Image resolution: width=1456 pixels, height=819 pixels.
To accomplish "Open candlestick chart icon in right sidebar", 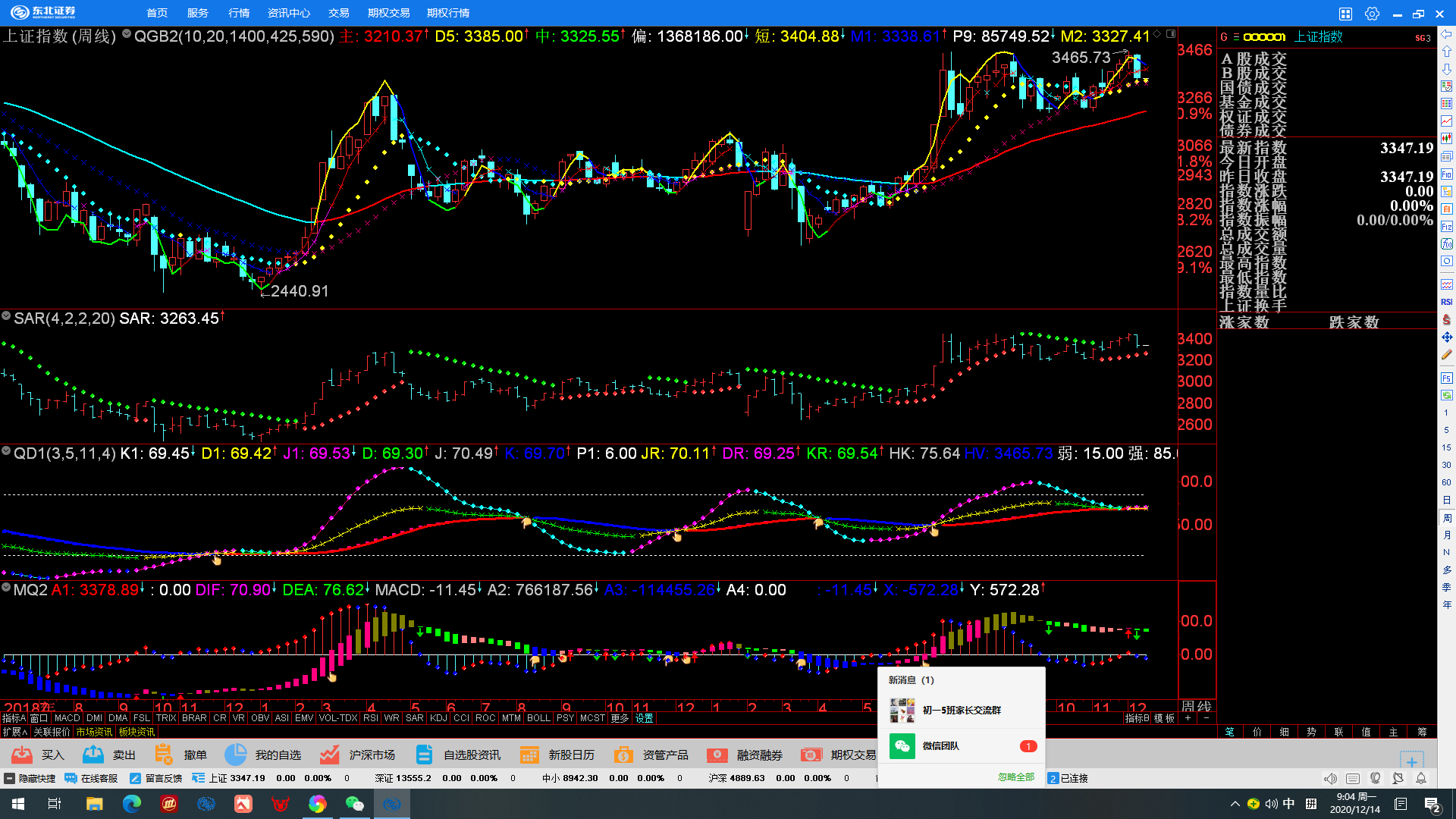I will 1447,138.
